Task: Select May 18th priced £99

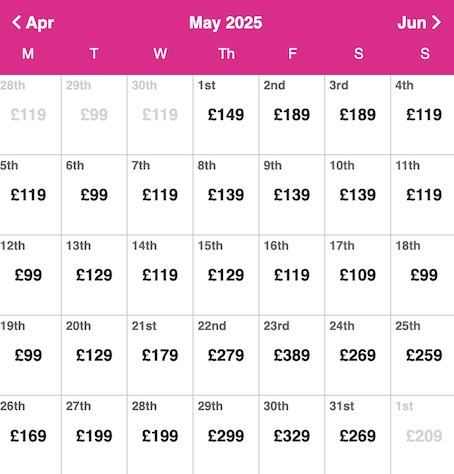Action: coord(423,275)
